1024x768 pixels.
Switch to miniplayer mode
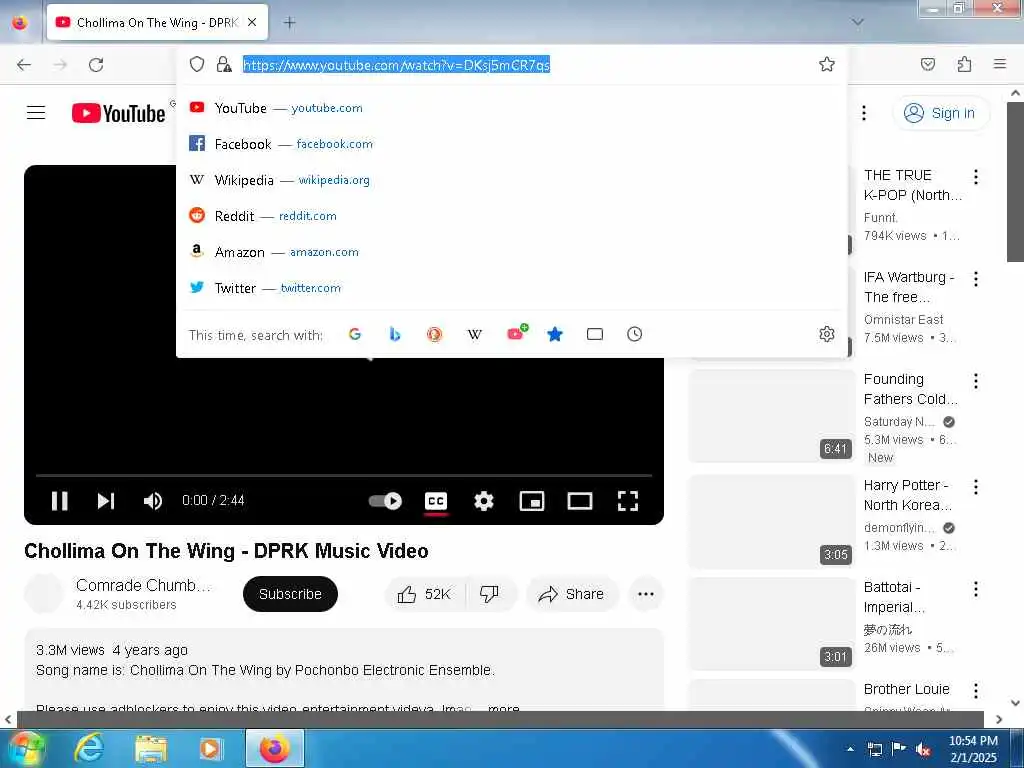click(532, 501)
